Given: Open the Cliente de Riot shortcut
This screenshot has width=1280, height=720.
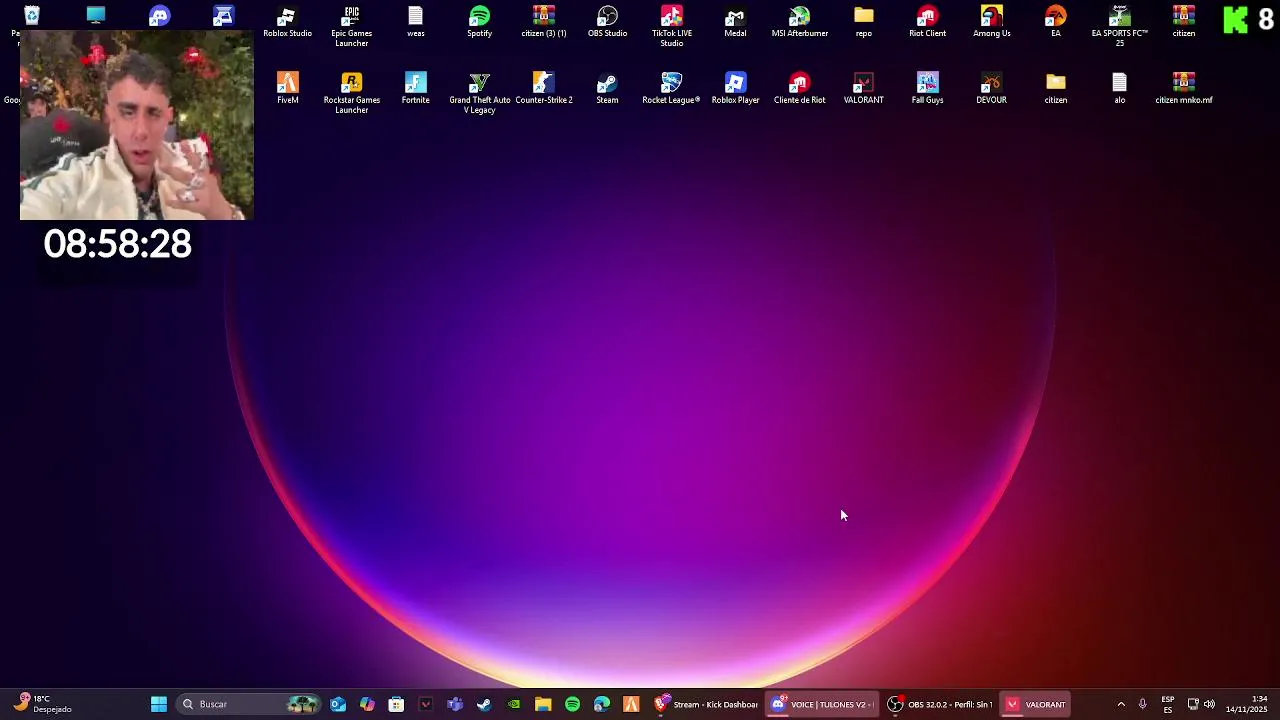Looking at the screenshot, I should pyautogui.click(x=799, y=89).
